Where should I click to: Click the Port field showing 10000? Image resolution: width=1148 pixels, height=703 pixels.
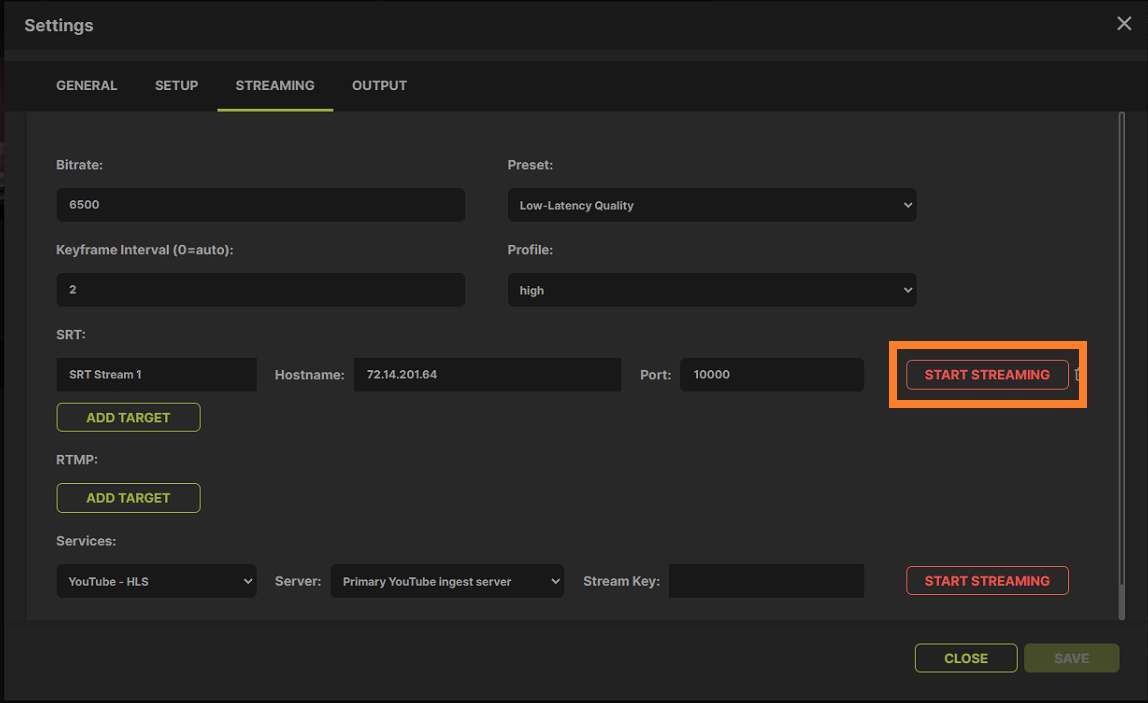(x=772, y=374)
